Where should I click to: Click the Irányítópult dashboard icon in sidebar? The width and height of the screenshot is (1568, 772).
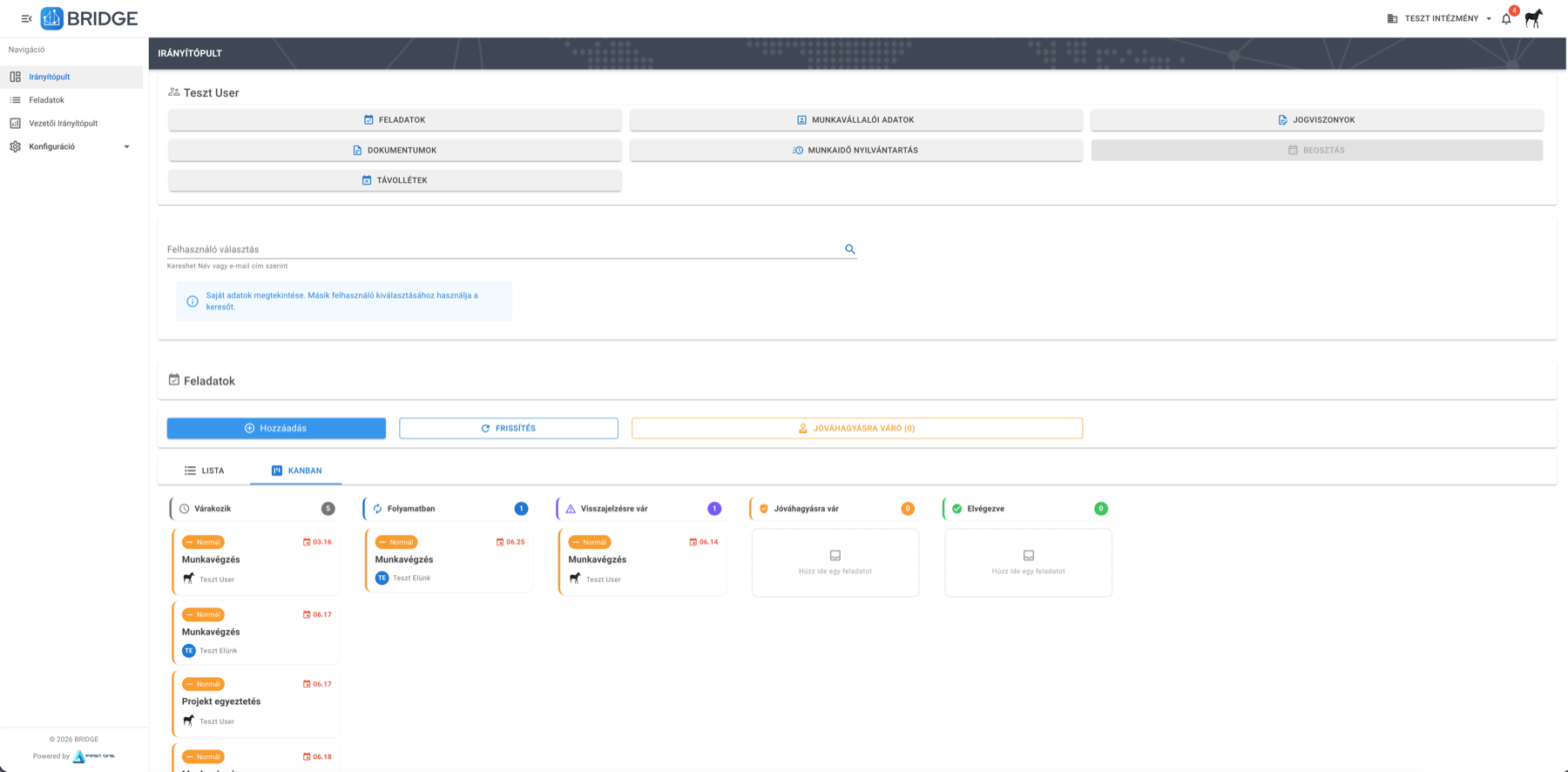pos(15,77)
